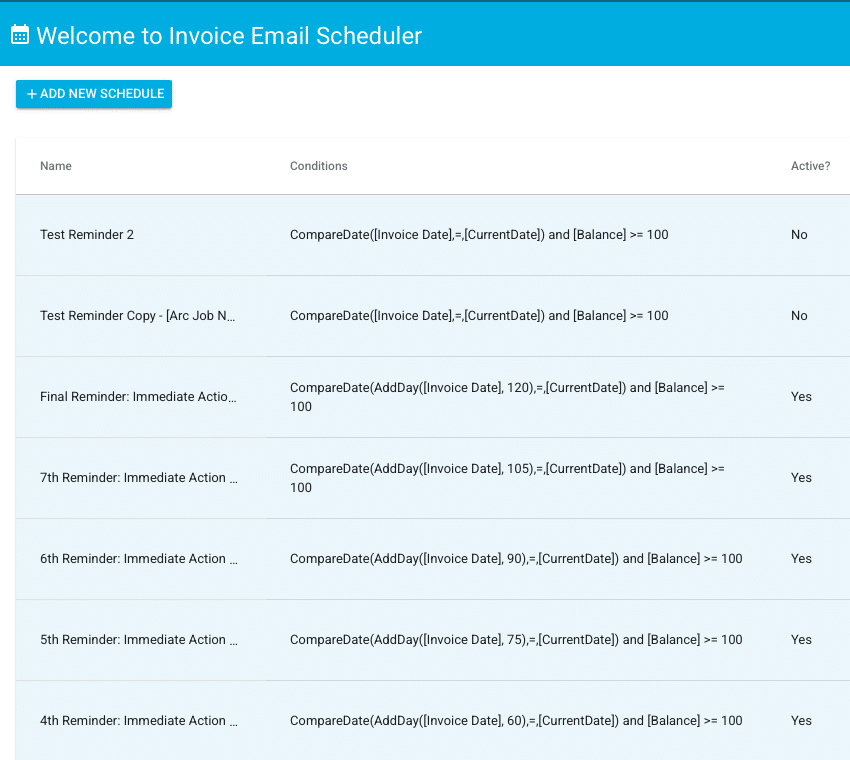
Task: Click the Conditions column header
Action: [x=318, y=166]
